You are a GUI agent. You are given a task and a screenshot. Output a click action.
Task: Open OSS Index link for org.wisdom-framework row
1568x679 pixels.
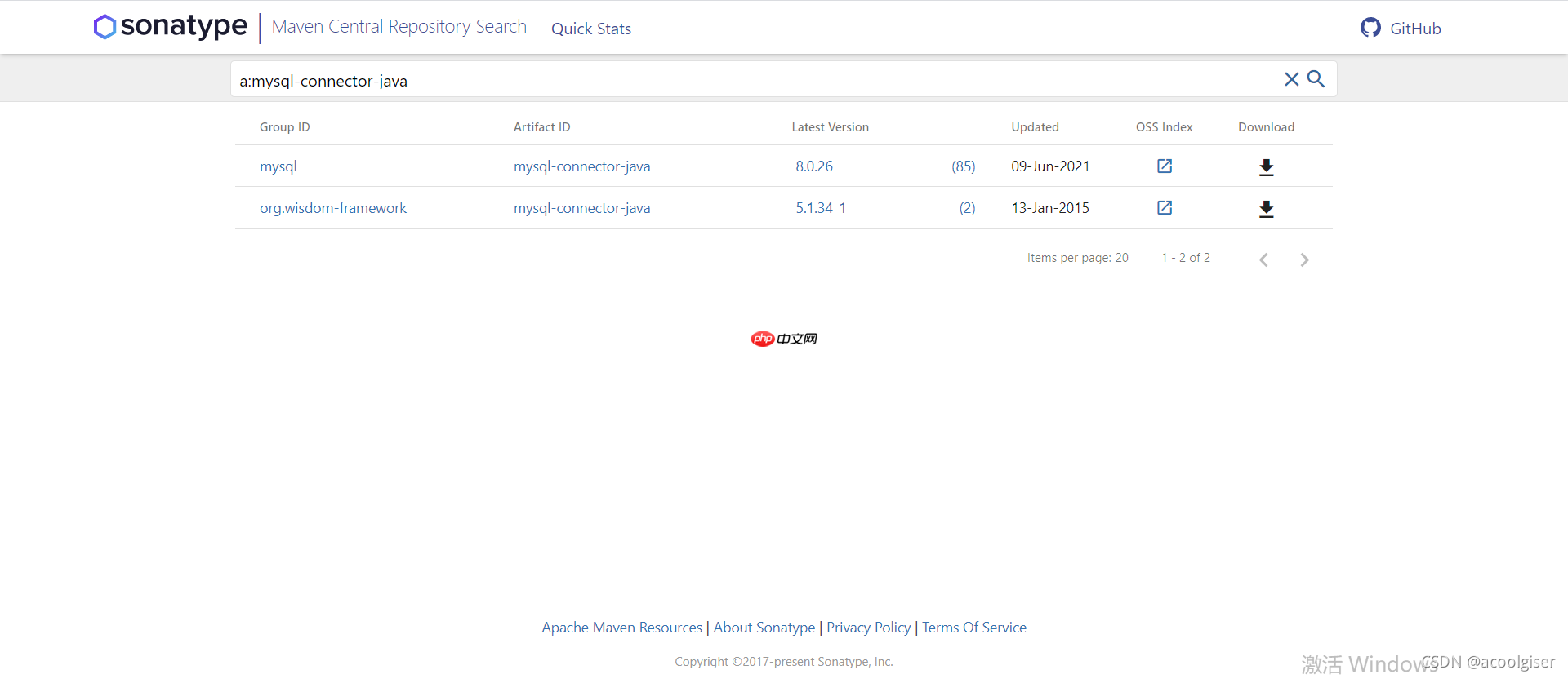click(x=1165, y=208)
